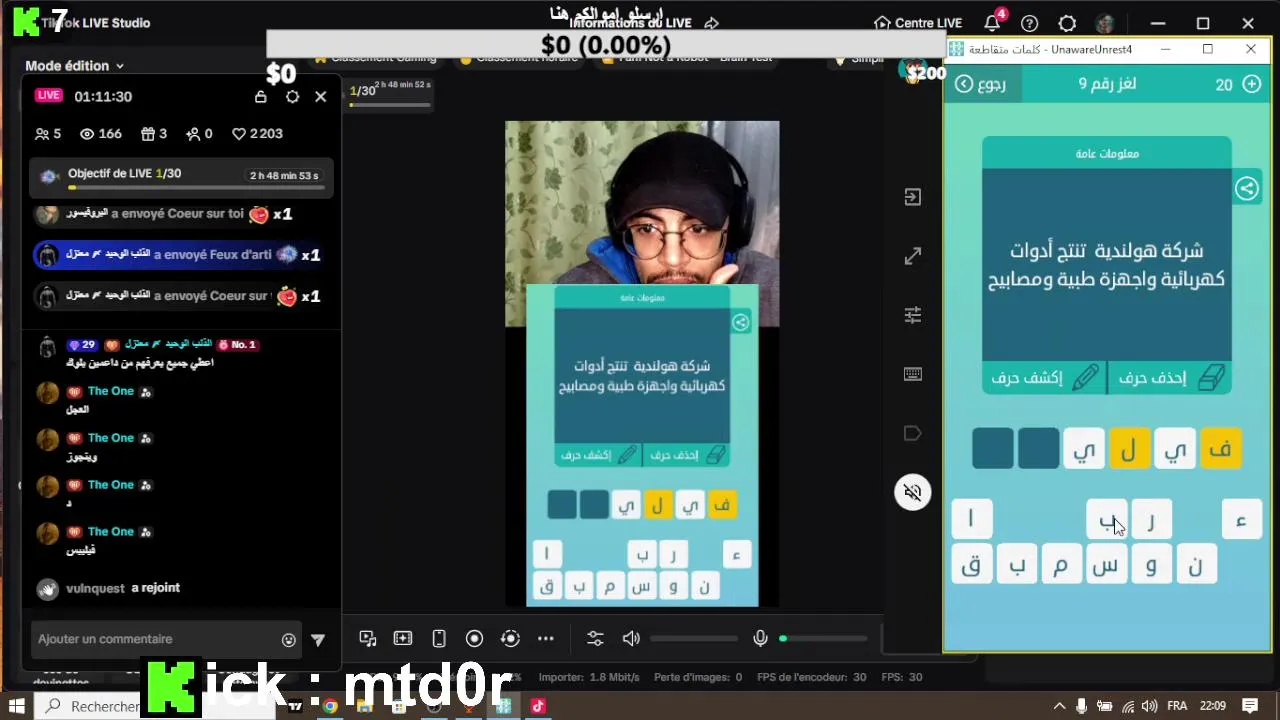This screenshot has height=720, width=1280.
Task: Open the Mode édition dropdown
Action: [74, 66]
